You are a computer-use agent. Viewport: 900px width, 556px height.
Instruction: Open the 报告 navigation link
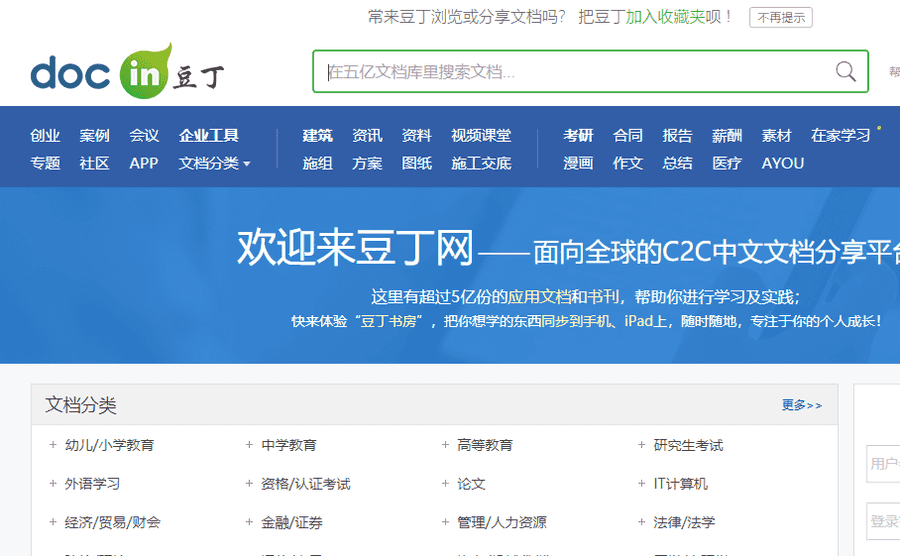point(678,135)
